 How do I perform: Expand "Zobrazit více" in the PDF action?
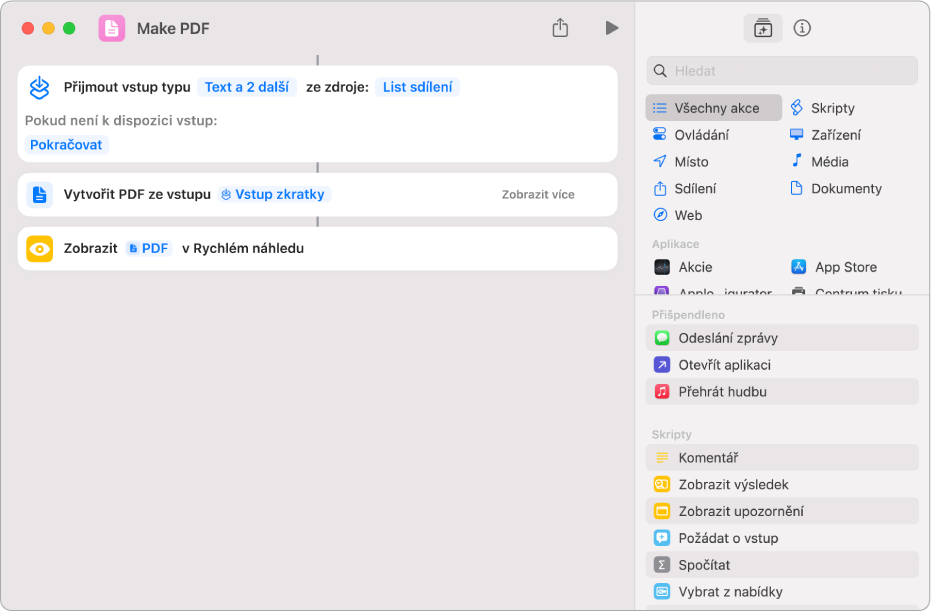coord(538,194)
